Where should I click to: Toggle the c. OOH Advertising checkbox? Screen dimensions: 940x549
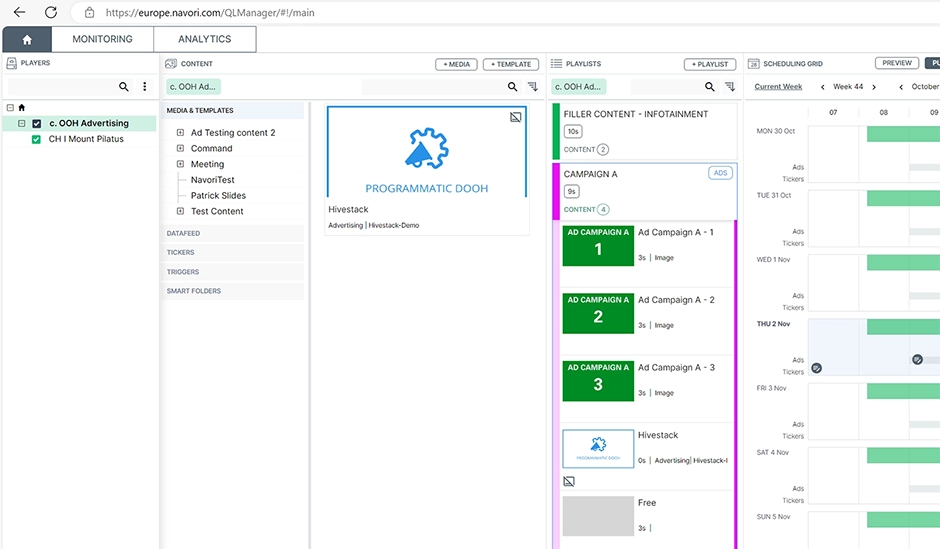37,124
